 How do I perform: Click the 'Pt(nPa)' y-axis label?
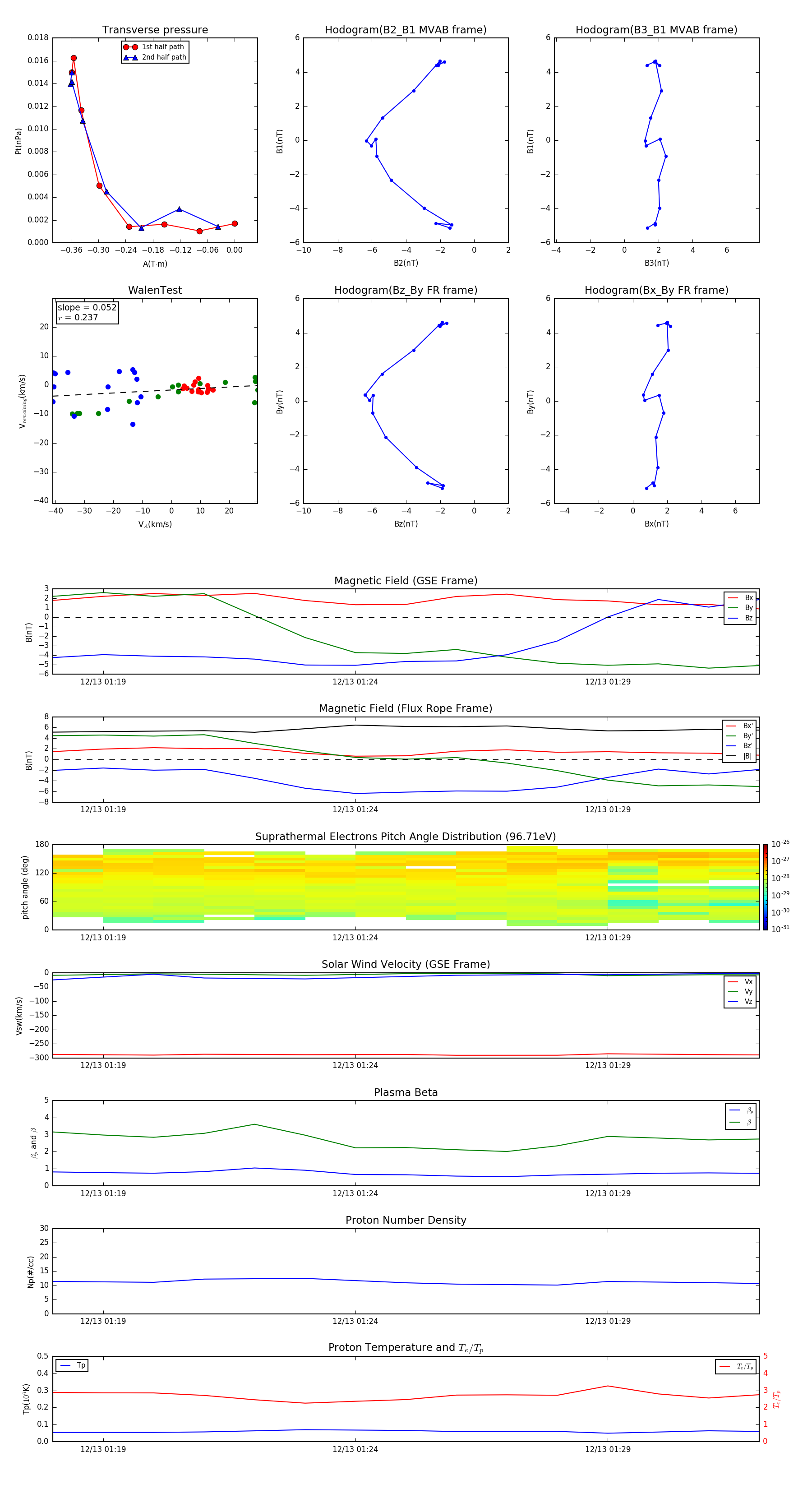click(x=18, y=141)
